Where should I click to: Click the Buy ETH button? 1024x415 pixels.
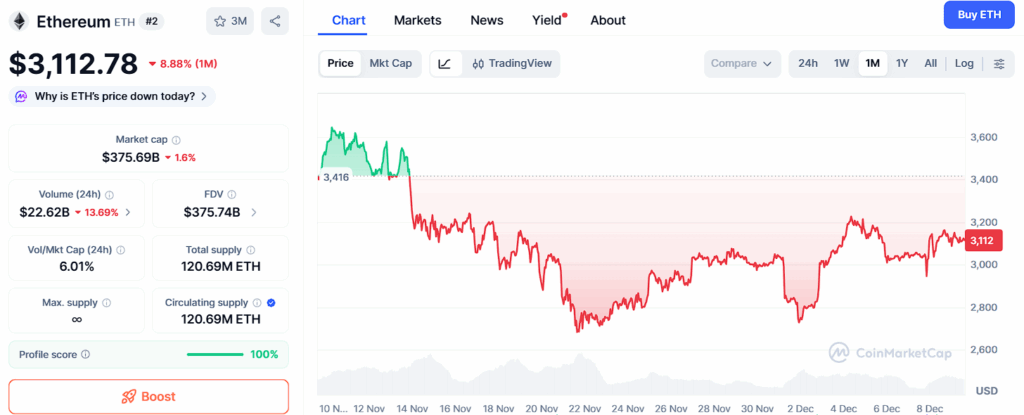coord(978,15)
